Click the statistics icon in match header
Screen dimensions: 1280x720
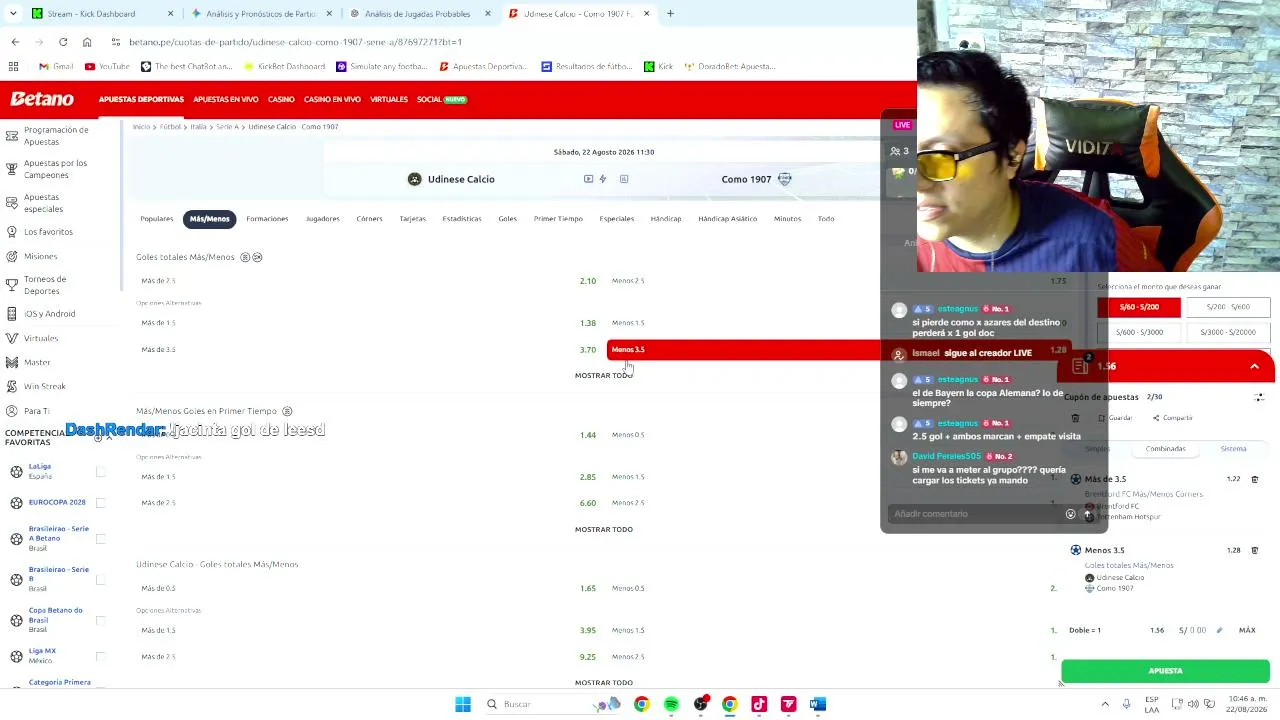[624, 179]
